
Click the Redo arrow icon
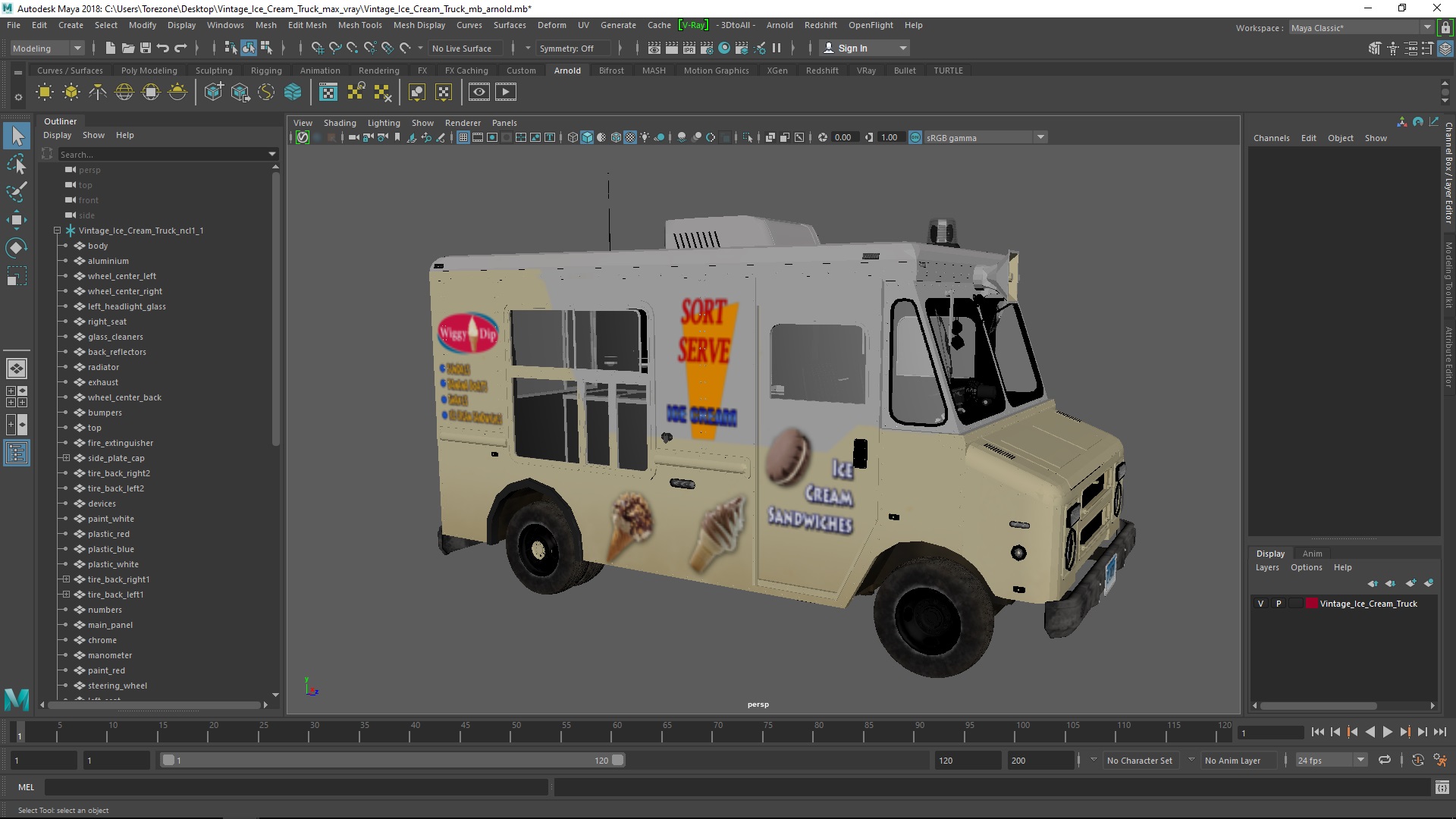click(180, 48)
